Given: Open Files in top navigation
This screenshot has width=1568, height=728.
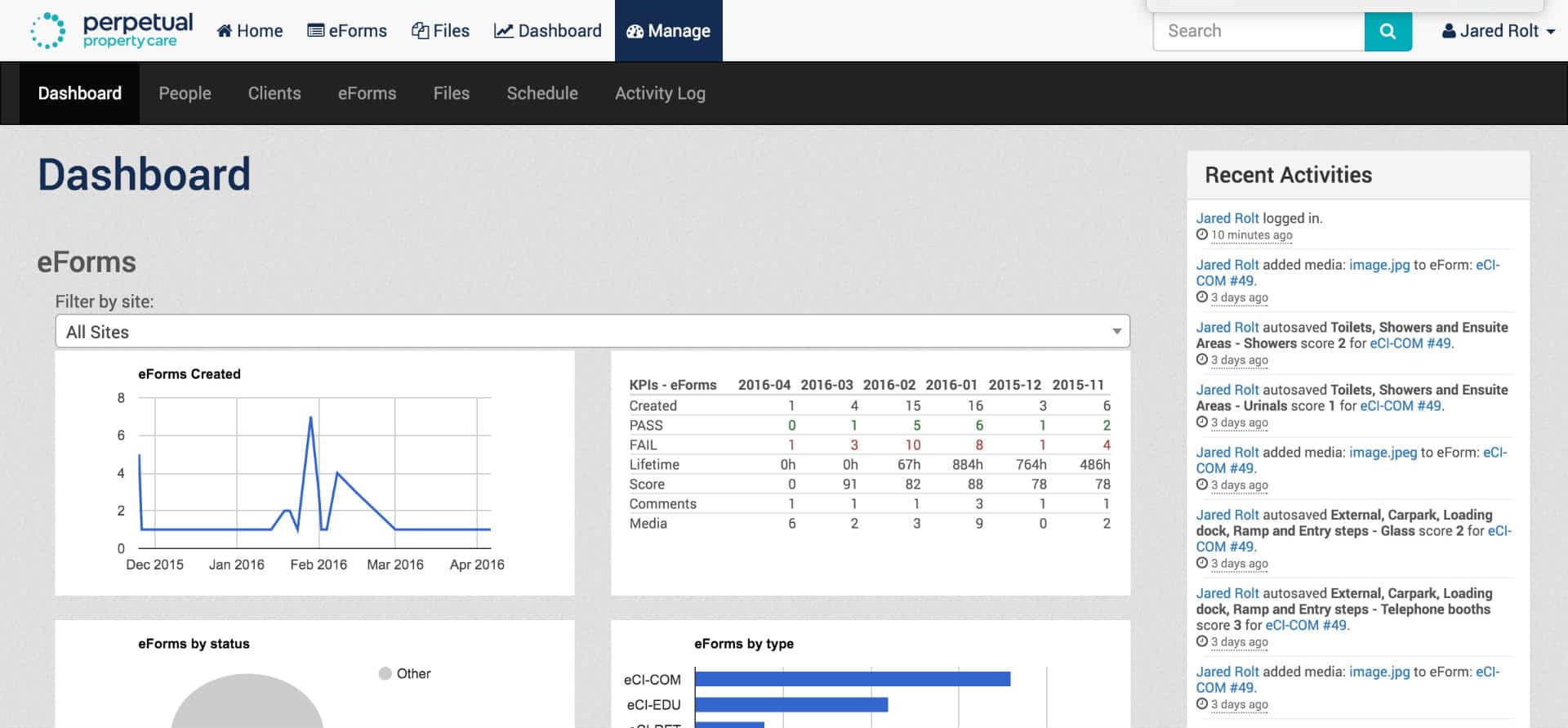Looking at the screenshot, I should (441, 31).
